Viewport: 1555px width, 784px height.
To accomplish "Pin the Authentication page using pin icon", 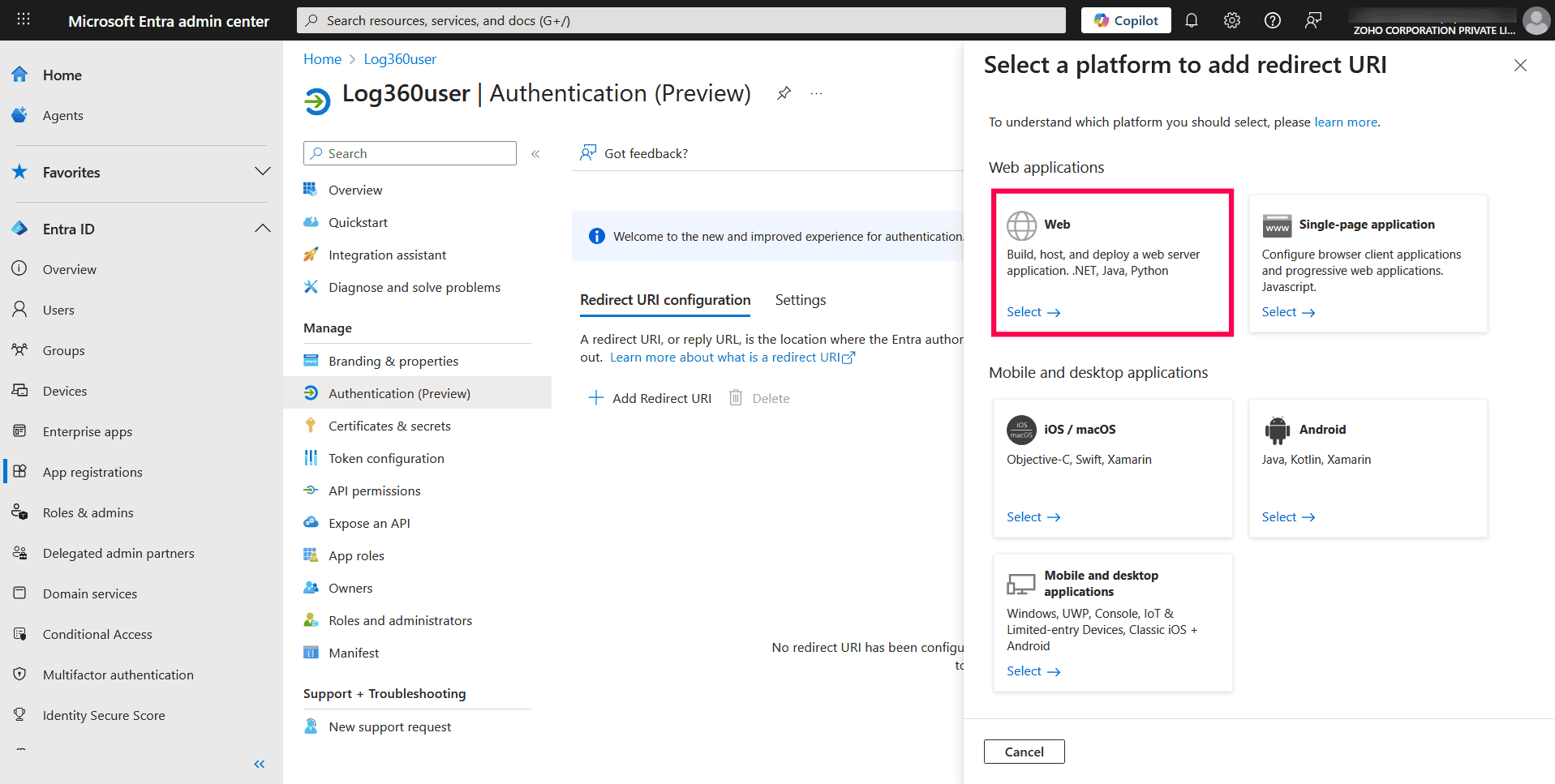I will pyautogui.click(x=783, y=92).
